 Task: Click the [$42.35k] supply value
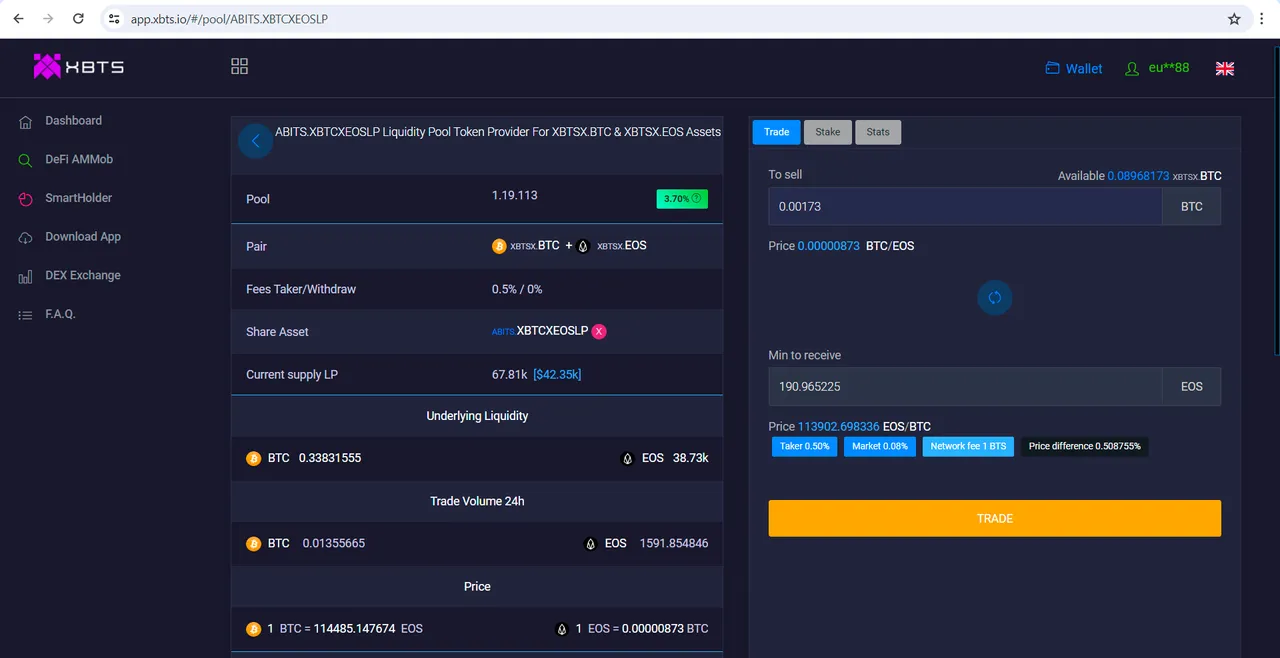pyautogui.click(x=557, y=375)
